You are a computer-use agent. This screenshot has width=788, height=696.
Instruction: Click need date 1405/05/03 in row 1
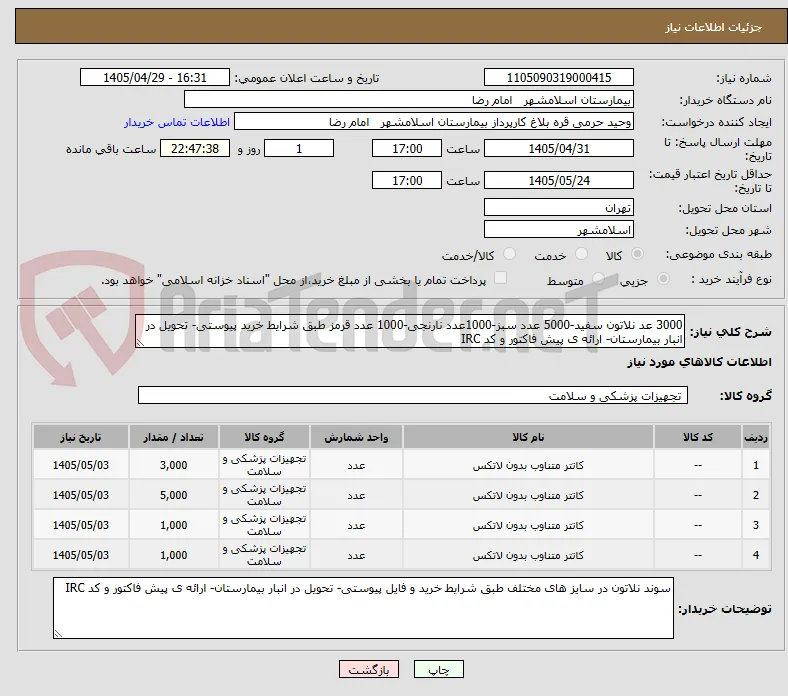pos(81,465)
